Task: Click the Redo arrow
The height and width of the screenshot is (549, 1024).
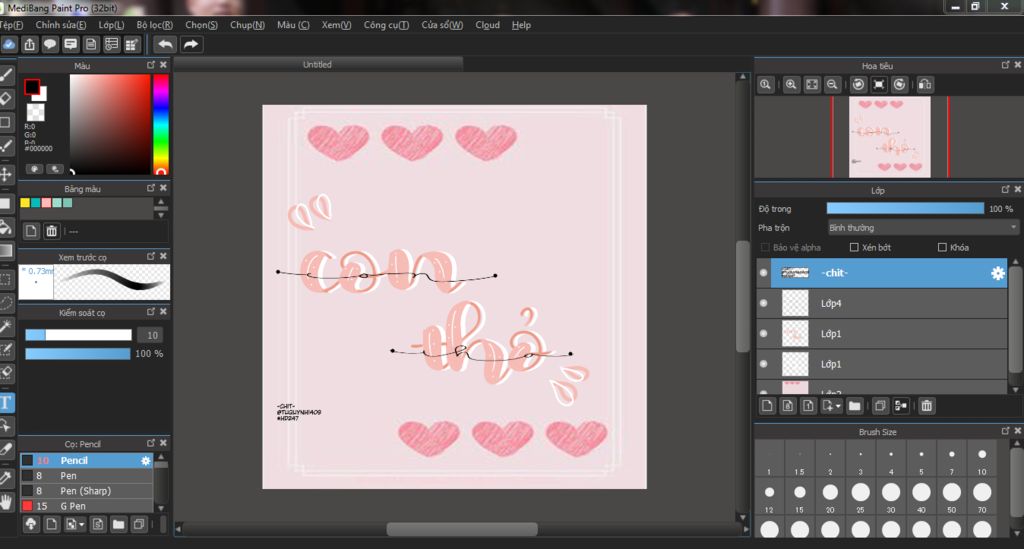Action: pyautogui.click(x=191, y=44)
